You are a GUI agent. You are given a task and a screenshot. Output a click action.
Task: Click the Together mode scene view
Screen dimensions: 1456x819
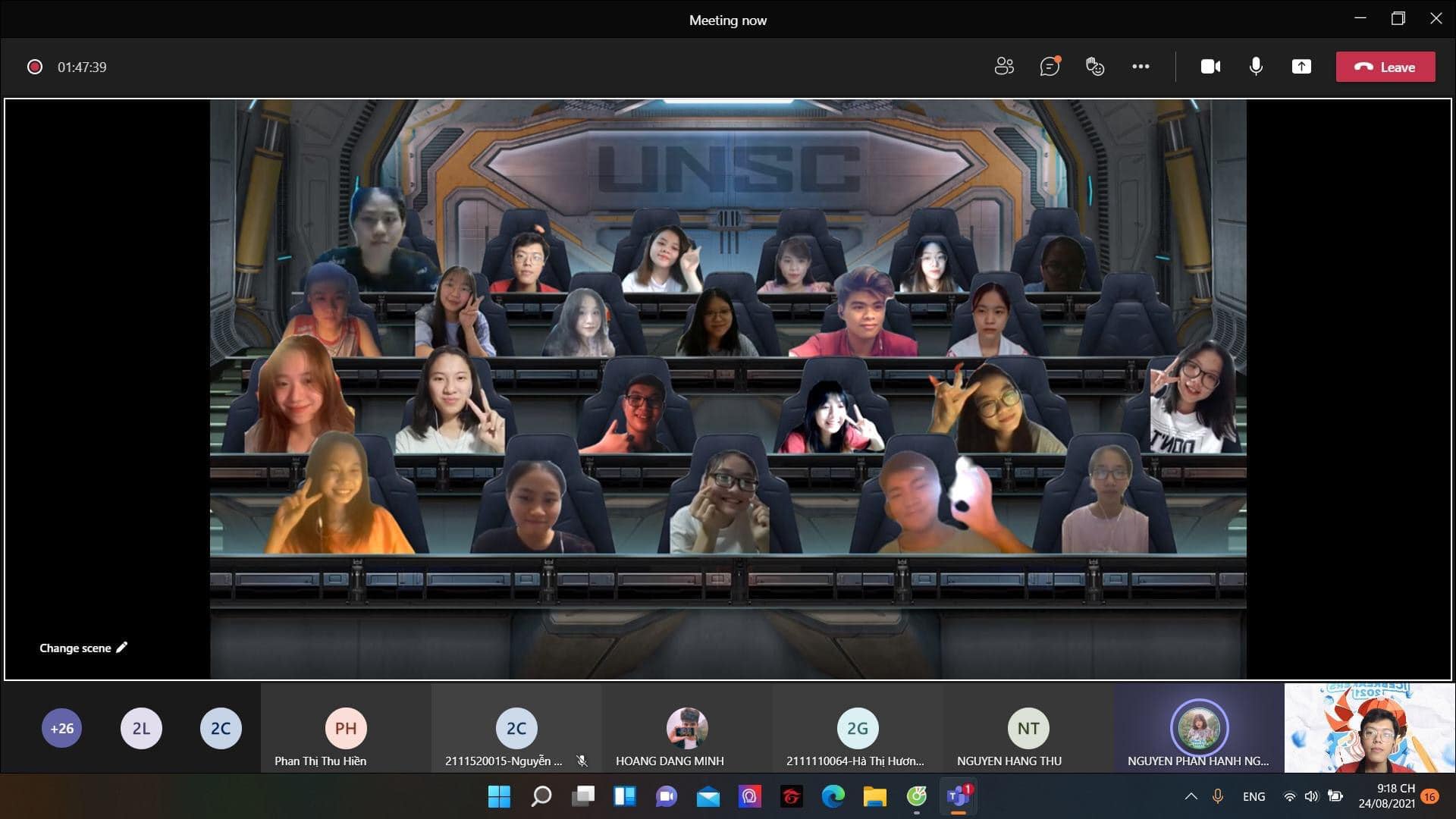click(728, 389)
